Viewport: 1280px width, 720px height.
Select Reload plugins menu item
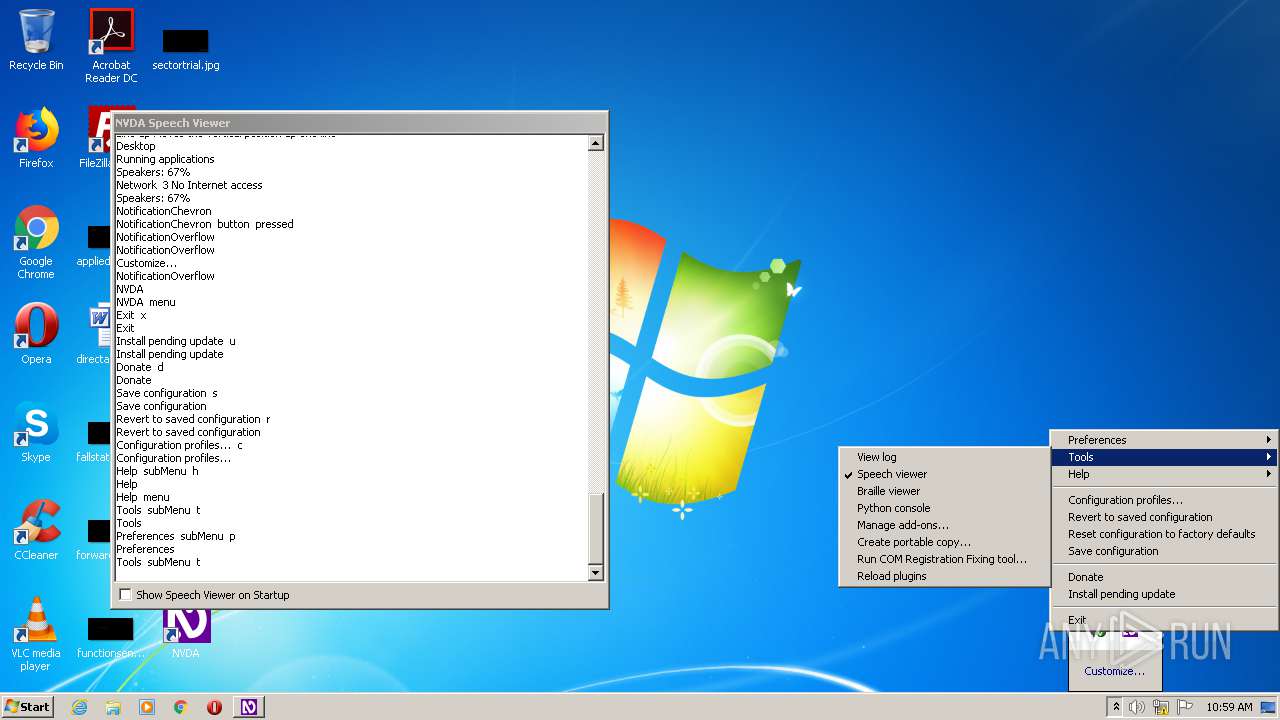[943, 576]
